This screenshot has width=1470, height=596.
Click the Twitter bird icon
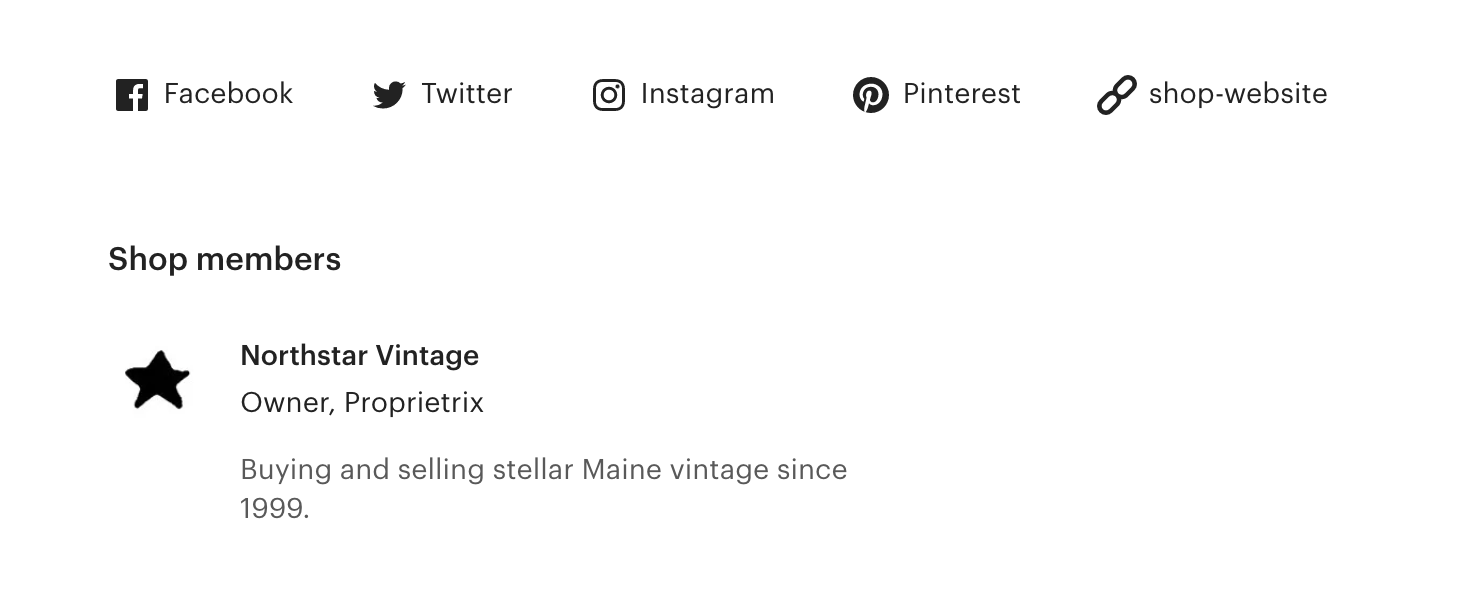[389, 95]
